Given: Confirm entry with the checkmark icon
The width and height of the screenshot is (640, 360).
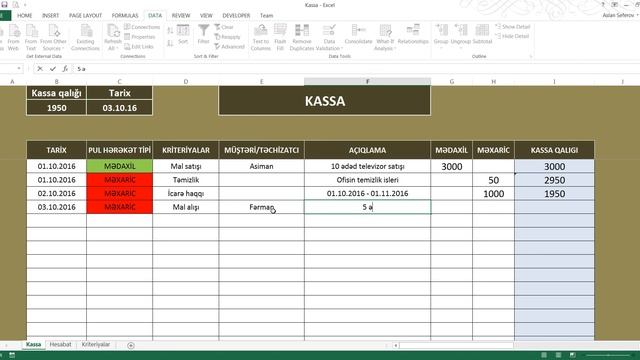Looking at the screenshot, I should click(53, 69).
